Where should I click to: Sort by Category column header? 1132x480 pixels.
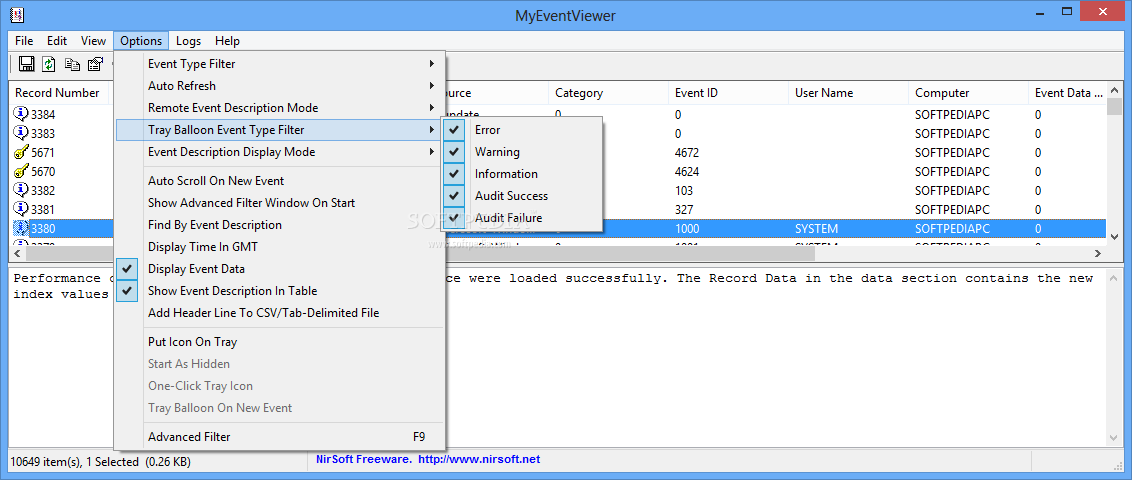[609, 93]
